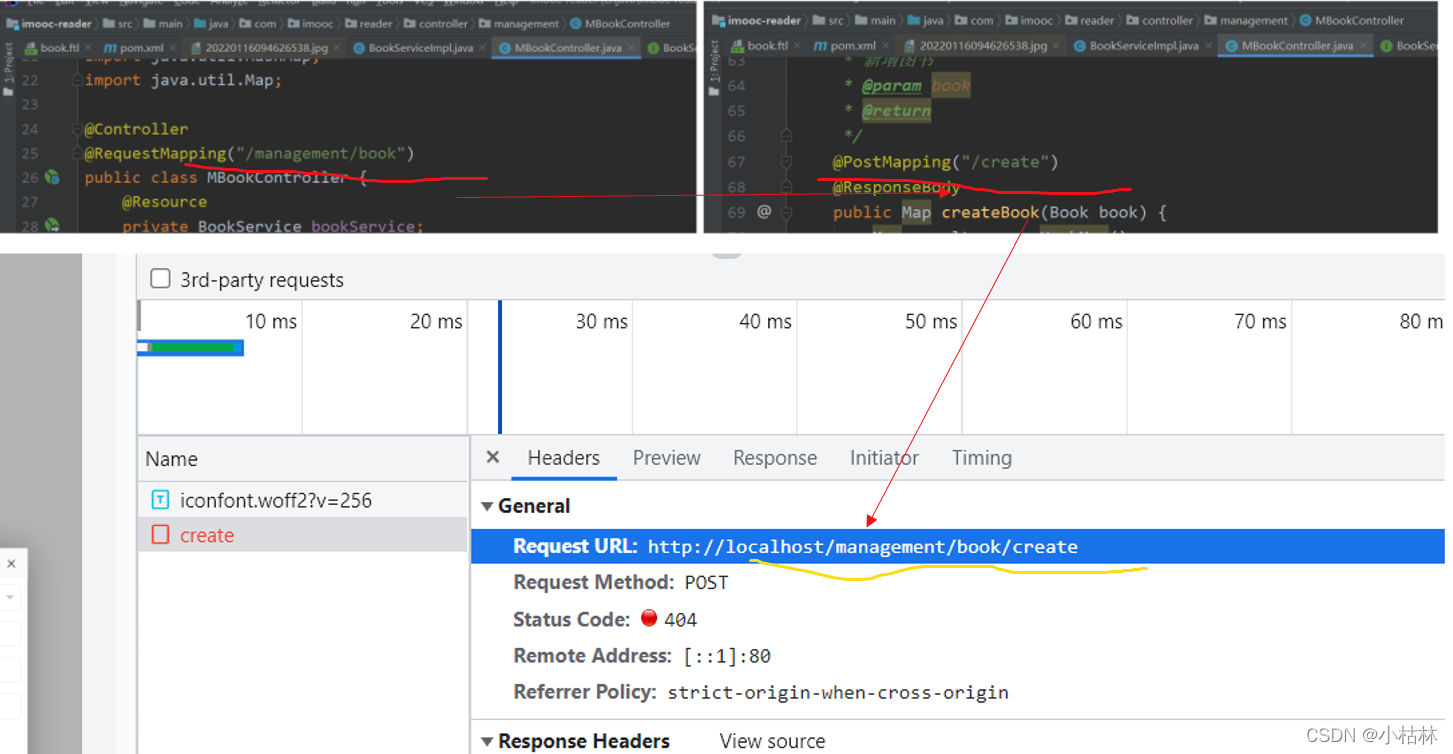The height and width of the screenshot is (754, 1453).
Task: Open BookServiceImpl.java tab in the left IDE
Action: [420, 47]
